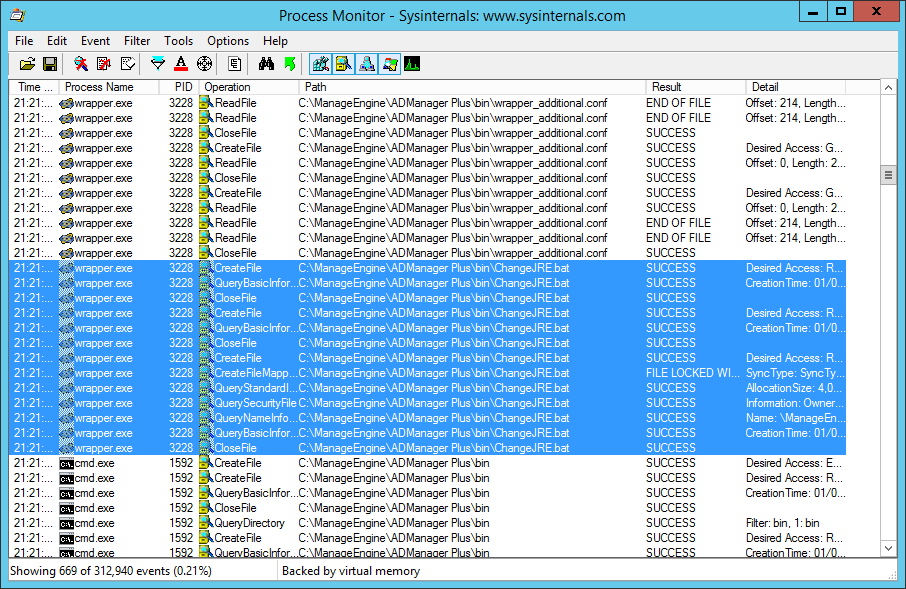Screen dimensions: 906x589
Task: Click the scrollbar down arrow
Action: [x=888, y=548]
